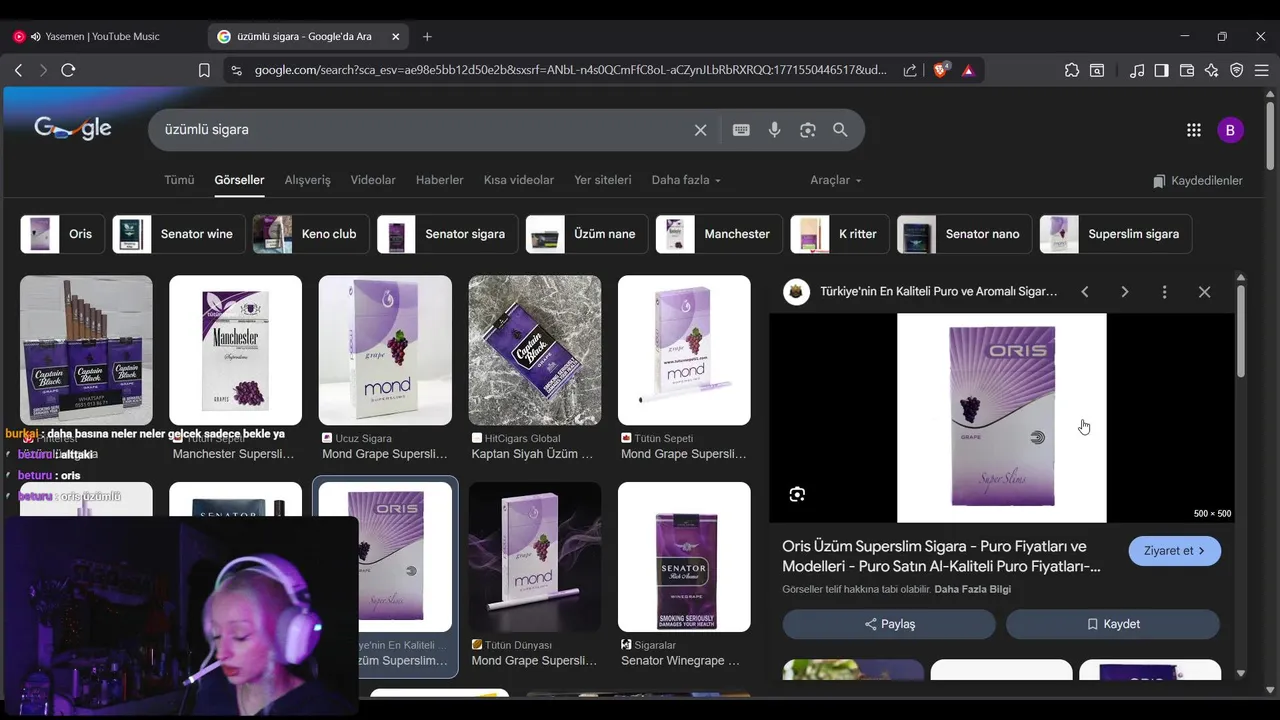Close the Google search browser tab
This screenshot has width=1280, height=720.
[x=395, y=36]
